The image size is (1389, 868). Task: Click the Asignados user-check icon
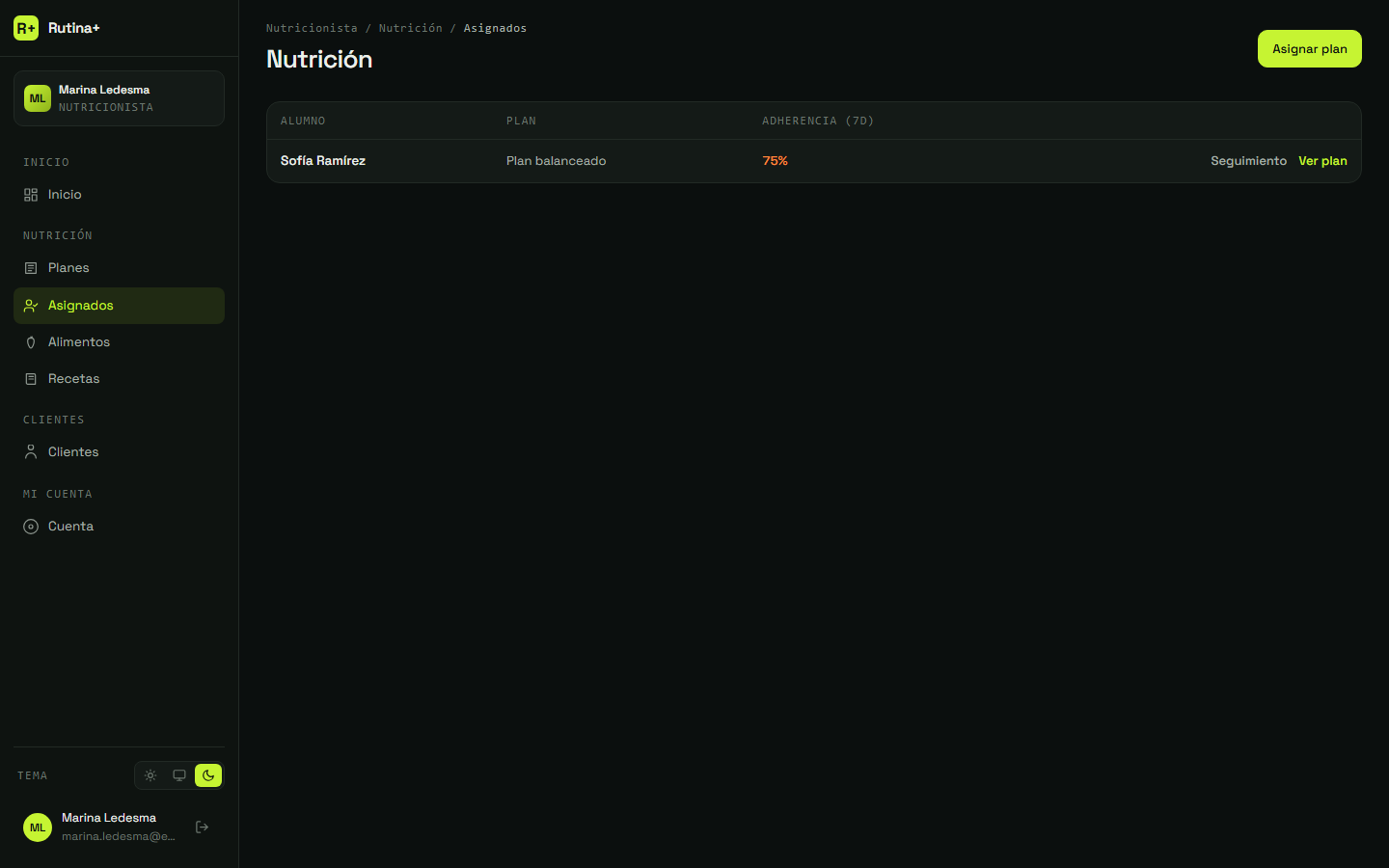click(x=31, y=306)
